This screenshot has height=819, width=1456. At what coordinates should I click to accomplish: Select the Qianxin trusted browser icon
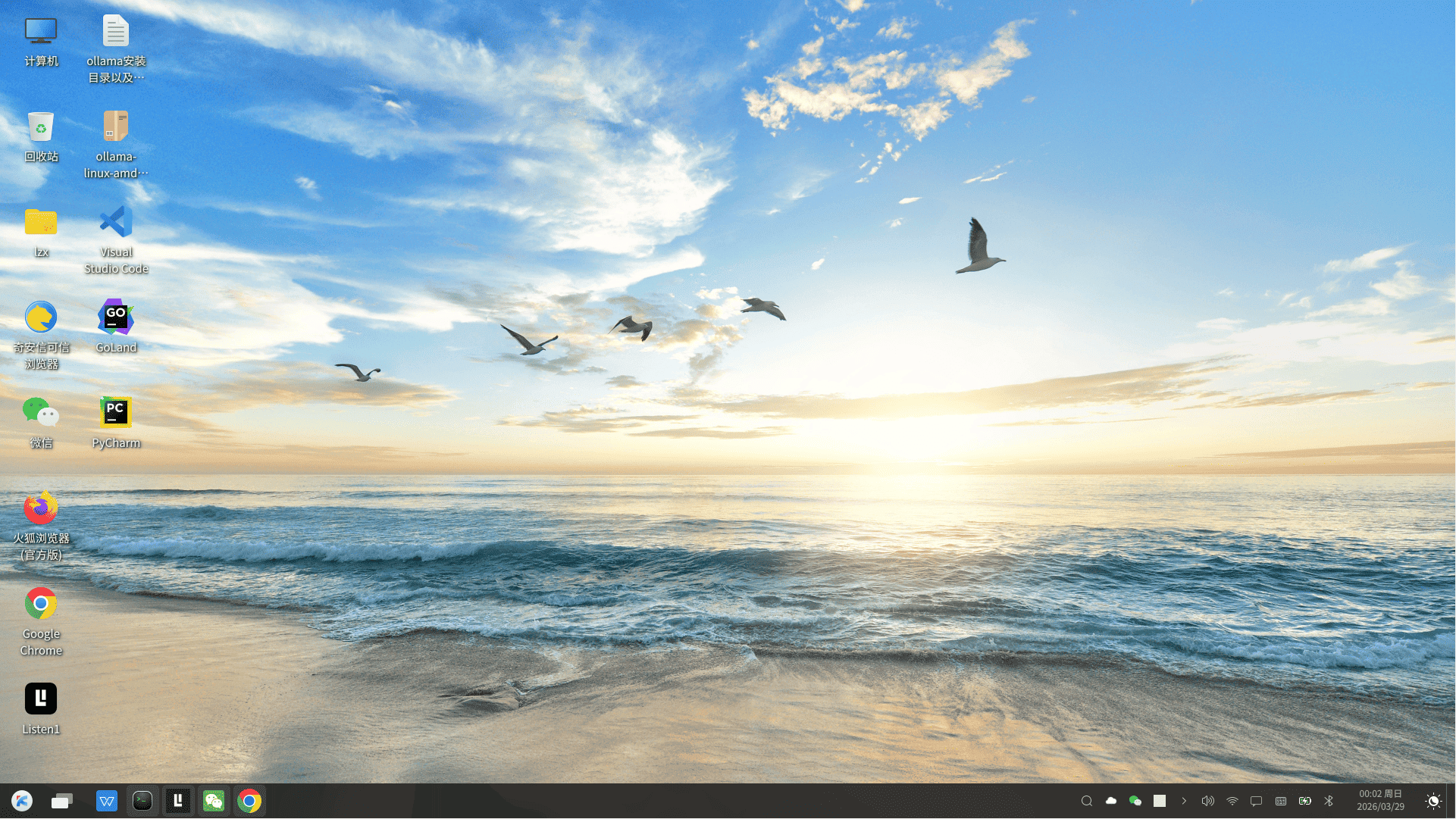pyautogui.click(x=41, y=318)
